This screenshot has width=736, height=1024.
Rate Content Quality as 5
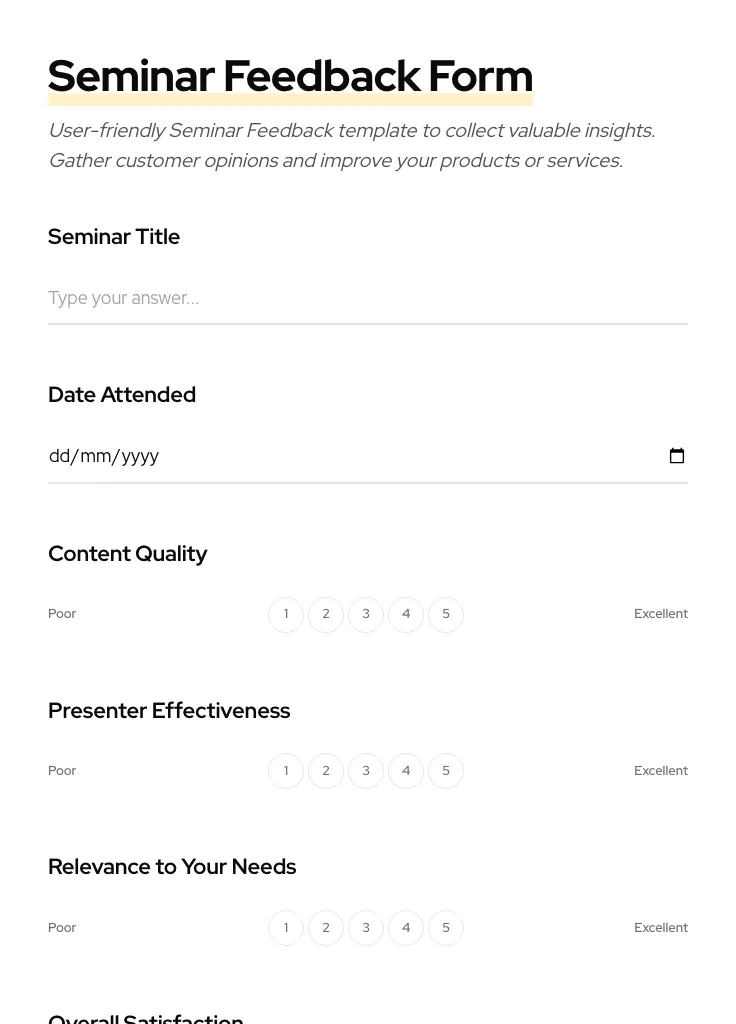click(x=446, y=614)
